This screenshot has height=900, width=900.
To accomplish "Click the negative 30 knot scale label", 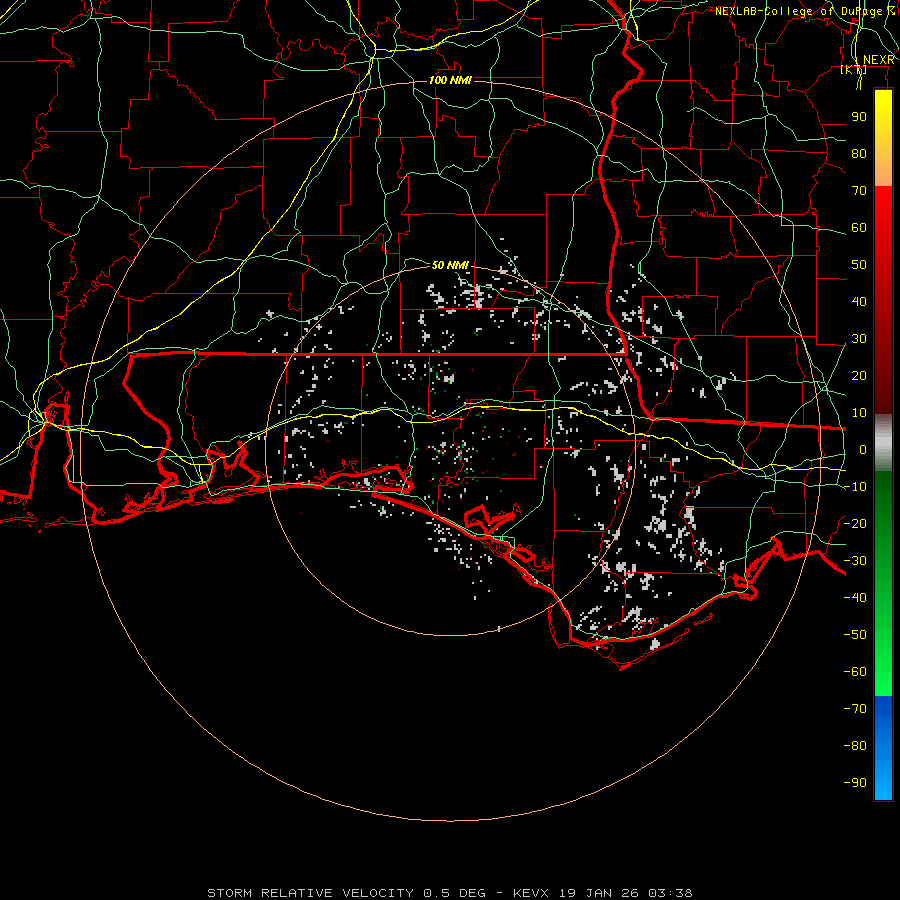I will point(855,561).
